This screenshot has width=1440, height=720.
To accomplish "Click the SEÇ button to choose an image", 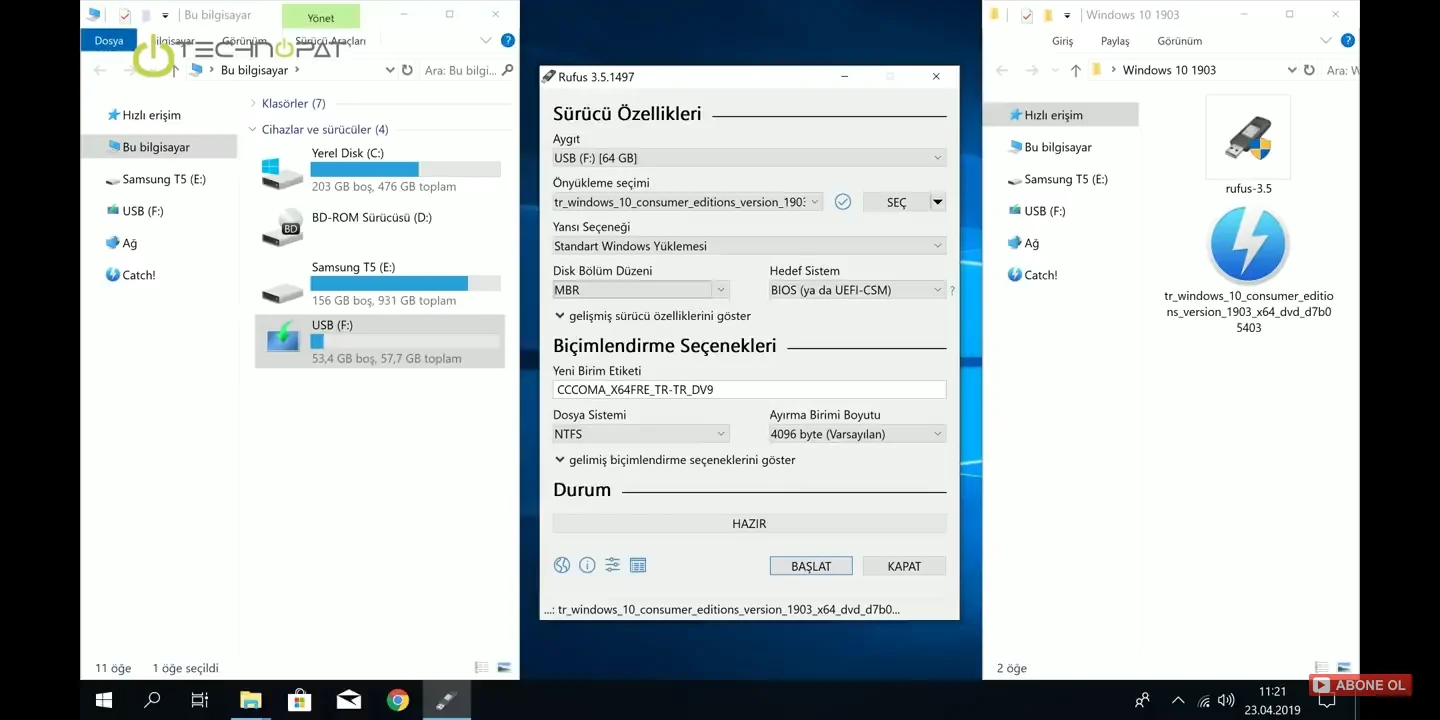I will point(896,202).
